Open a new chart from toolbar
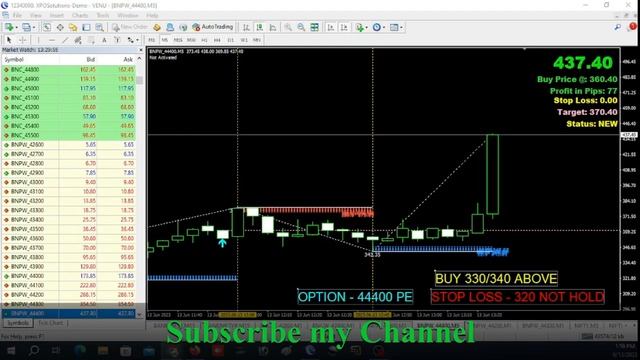Viewport: 640px width, 360px height. click(8, 27)
